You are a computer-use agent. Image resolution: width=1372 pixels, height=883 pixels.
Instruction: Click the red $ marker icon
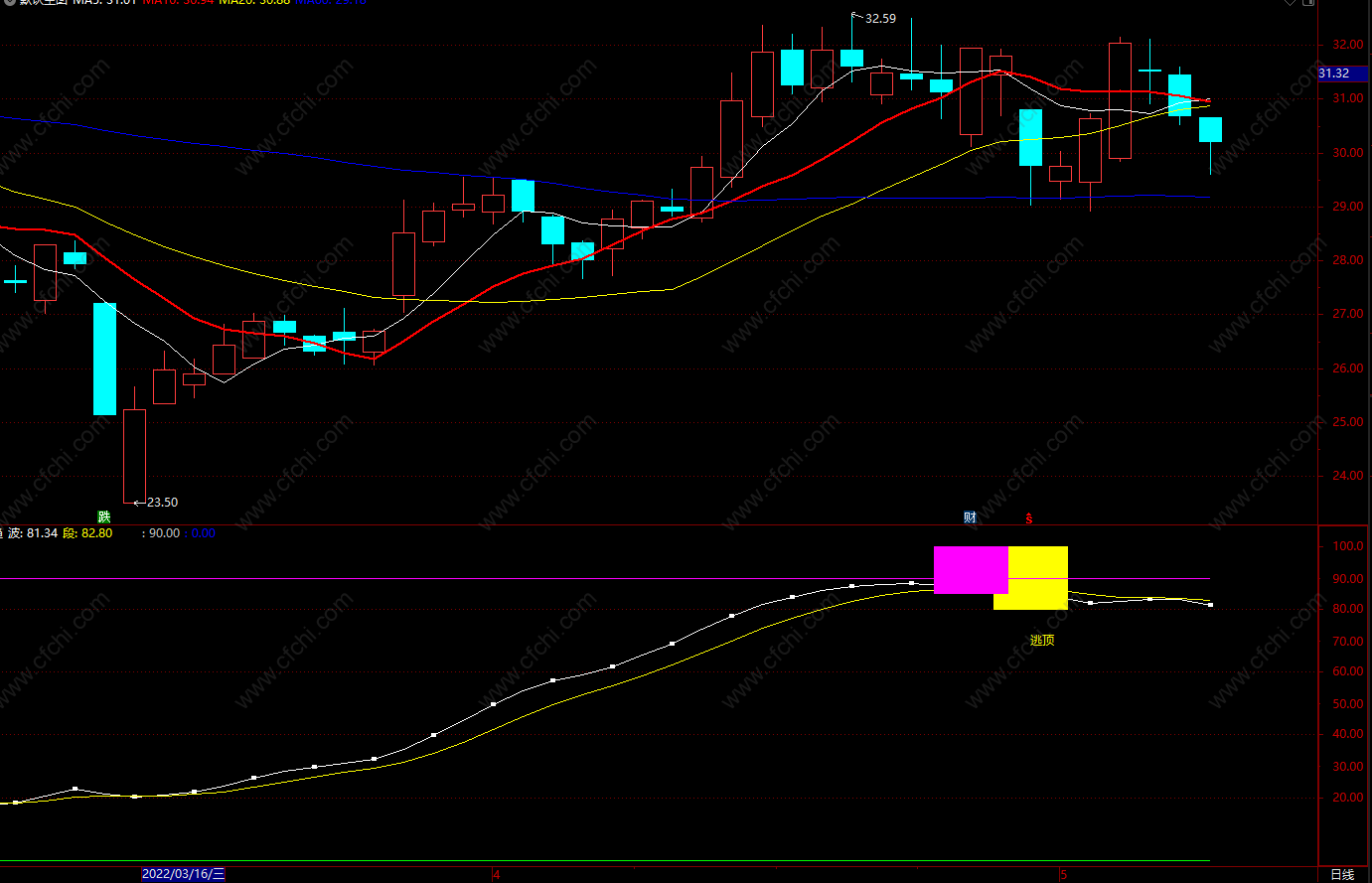(1029, 518)
